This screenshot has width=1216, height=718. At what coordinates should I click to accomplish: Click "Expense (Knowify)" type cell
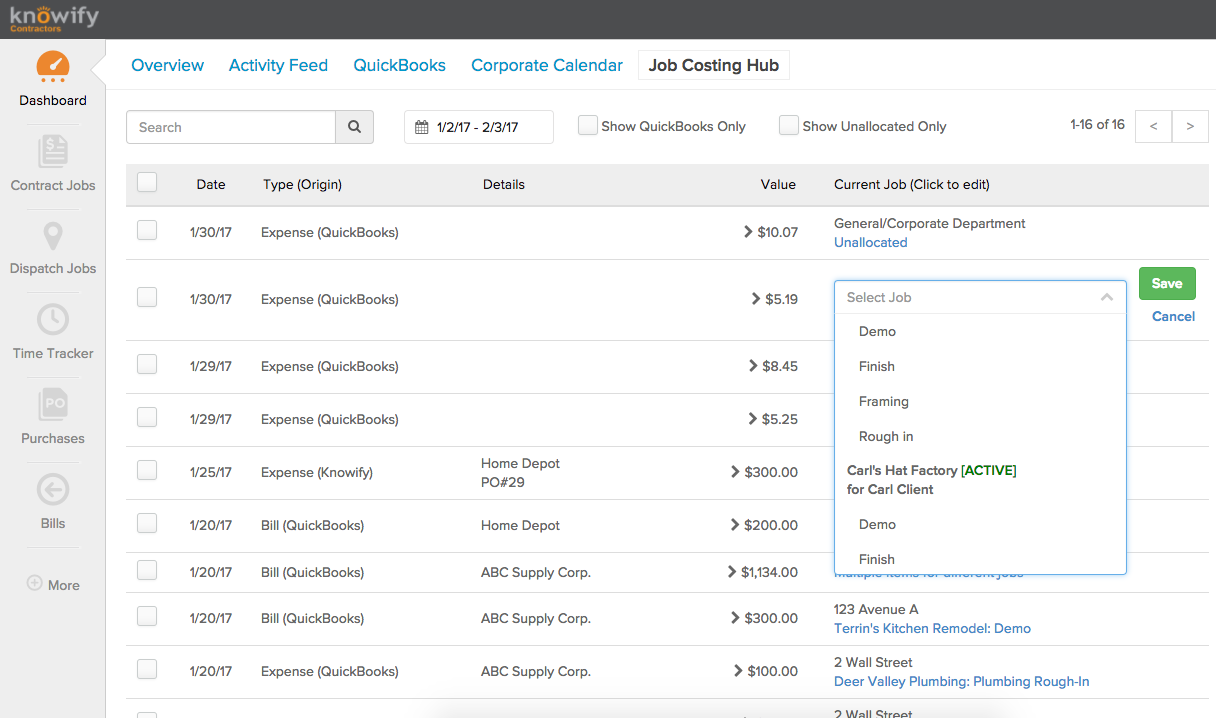coord(317,472)
